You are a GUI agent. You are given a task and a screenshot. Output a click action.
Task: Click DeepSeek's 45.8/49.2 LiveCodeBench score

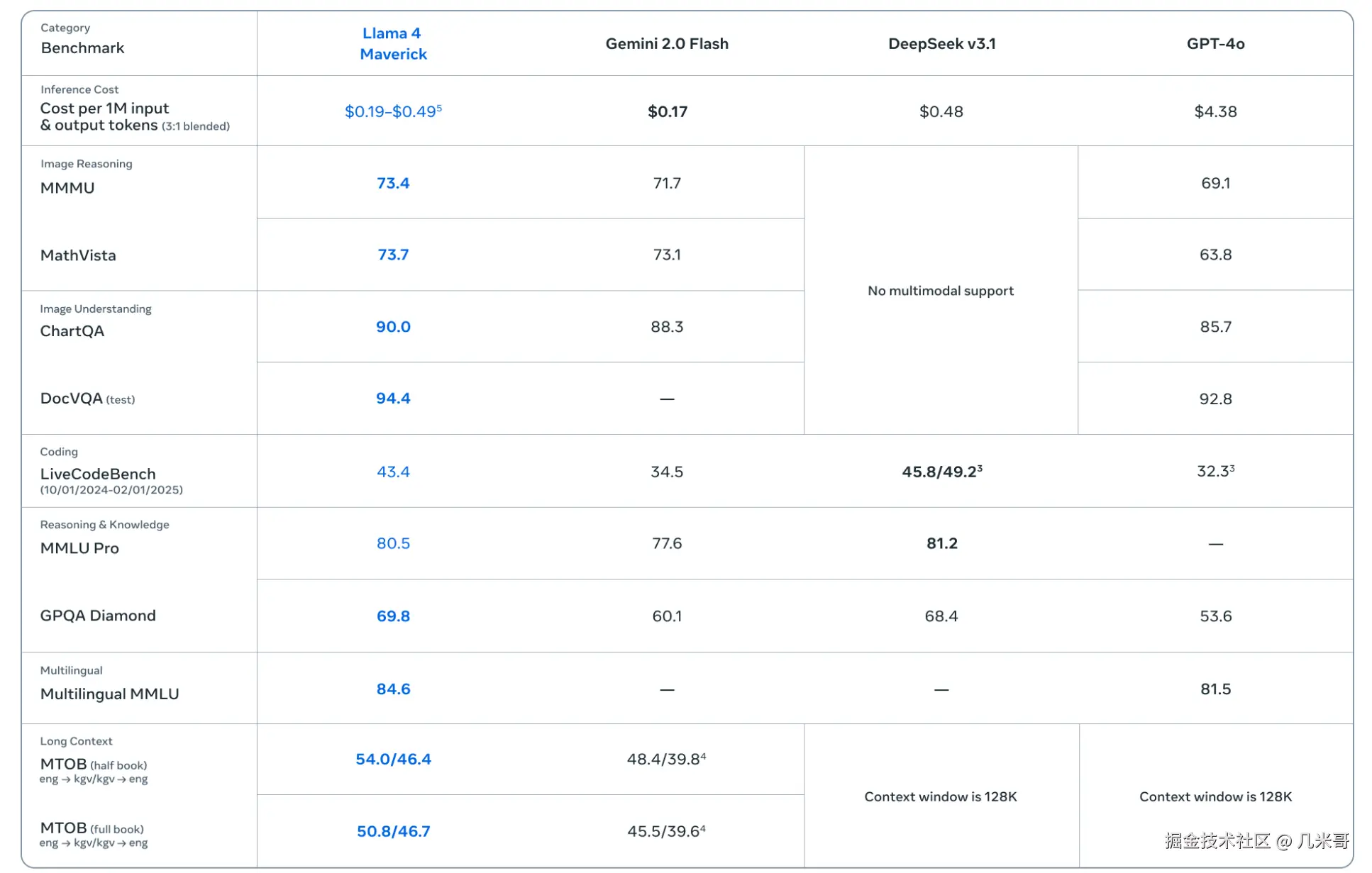(941, 472)
